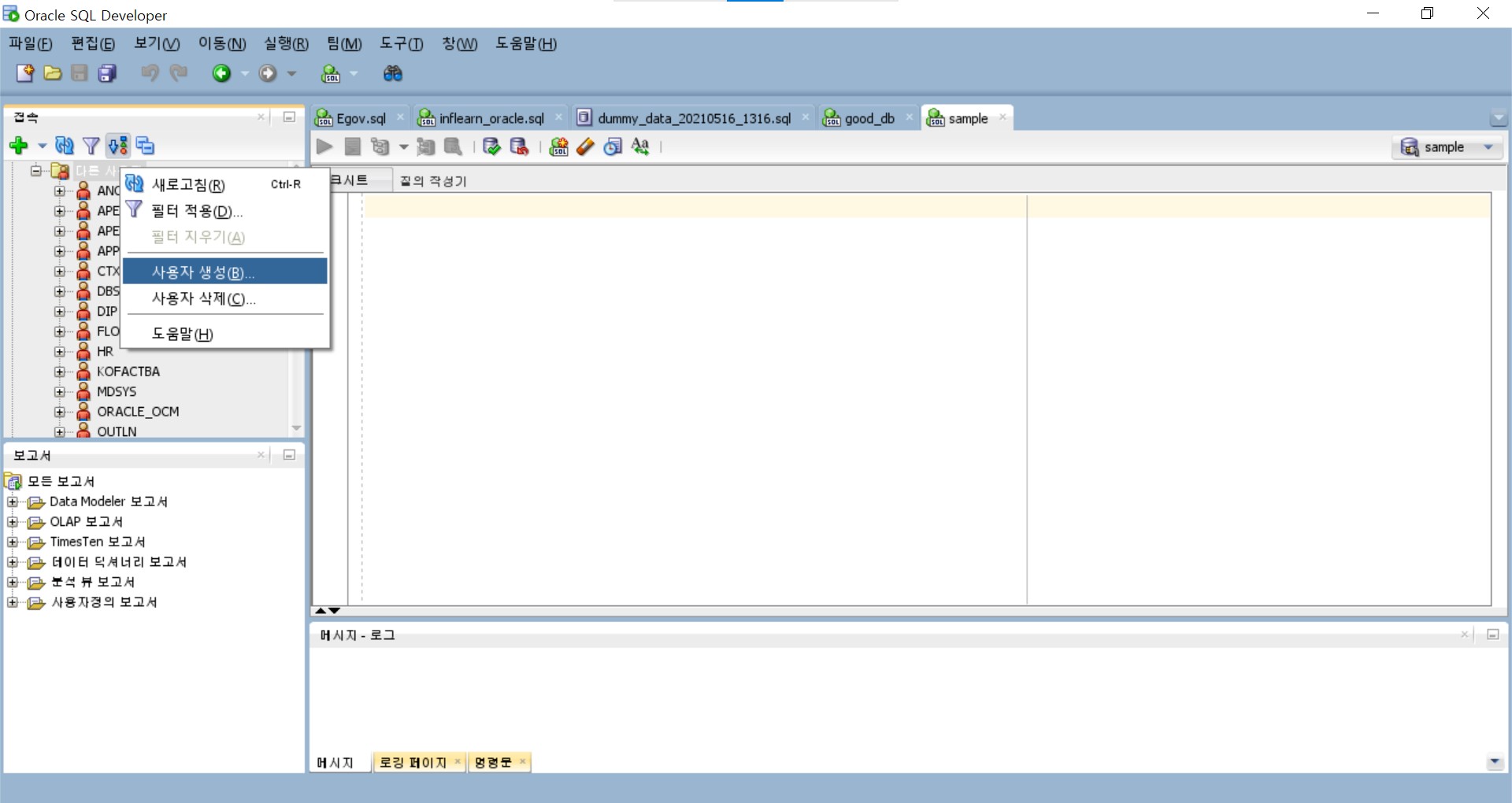Click the Rollback database icon
Screen dimensions: 1512x803
[519, 146]
